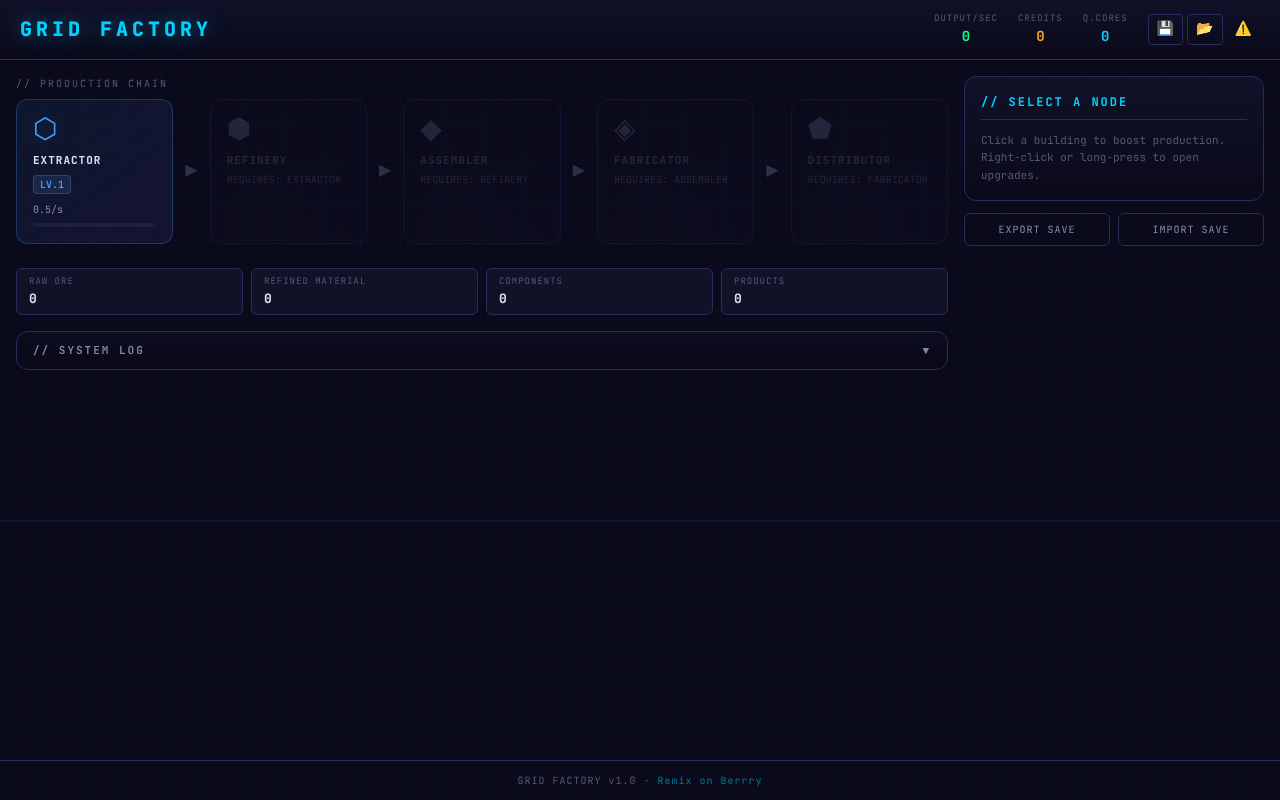The height and width of the screenshot is (800, 1280).
Task: Click the Raw Ore resource counter
Action: pyautogui.click(x=129, y=292)
